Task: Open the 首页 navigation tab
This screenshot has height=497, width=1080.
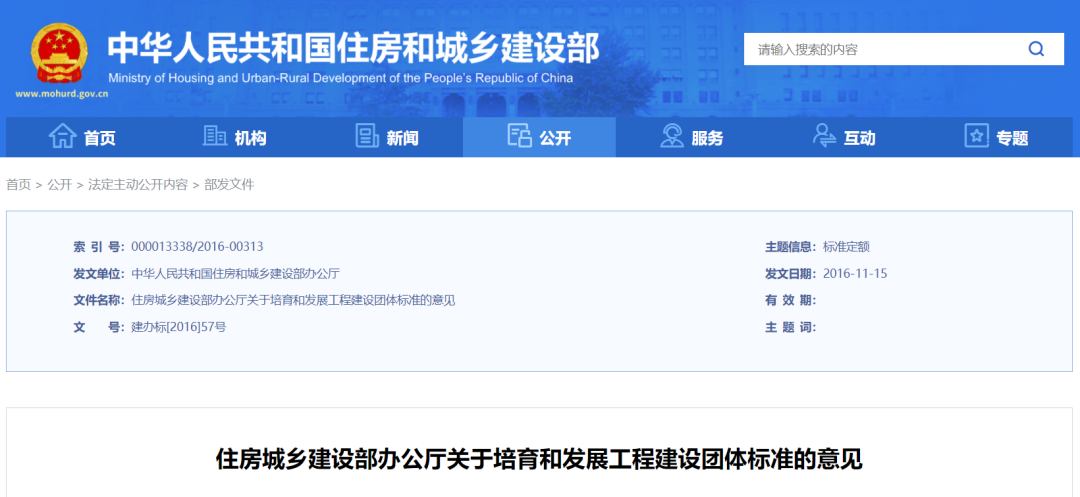Action: (83, 137)
